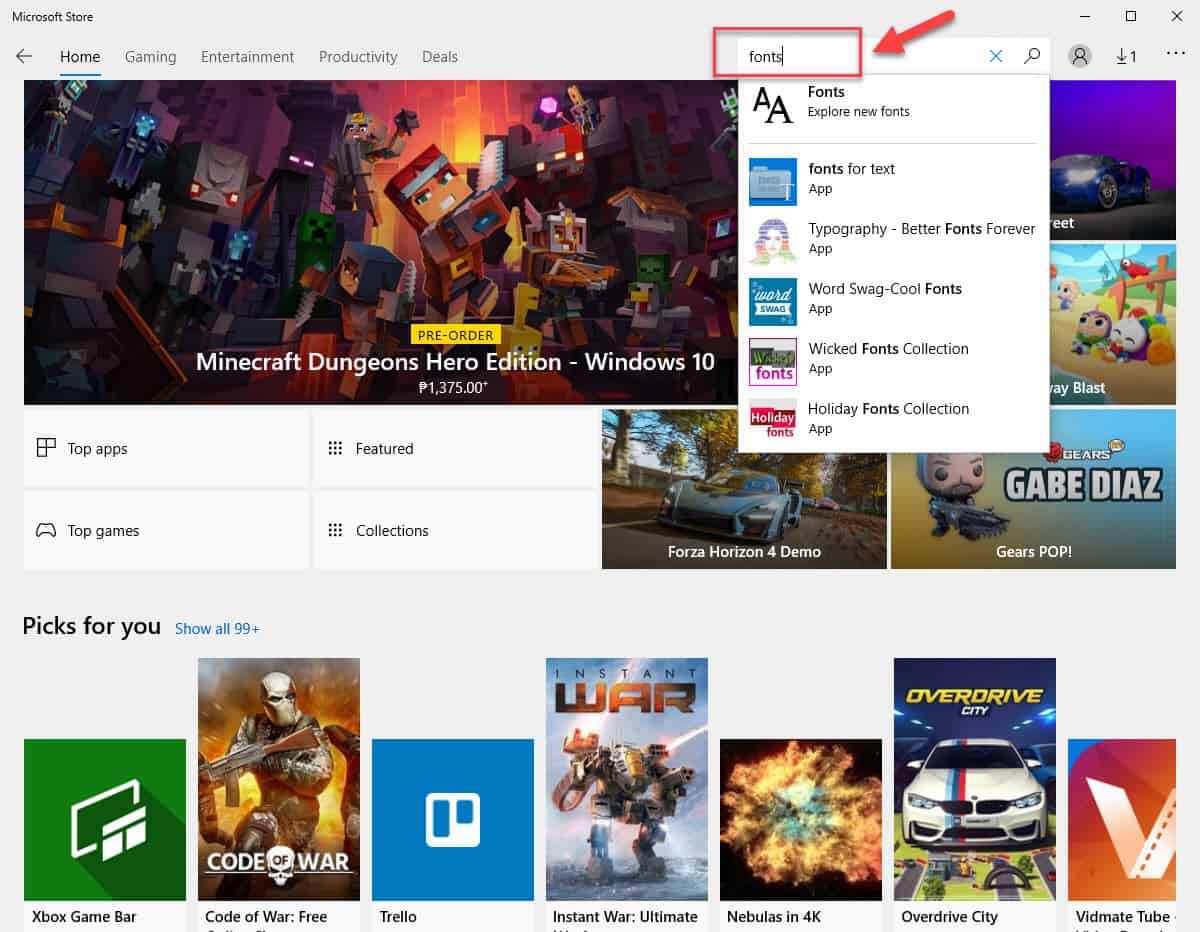
Task: Click the fonts for text app icon
Action: (773, 182)
